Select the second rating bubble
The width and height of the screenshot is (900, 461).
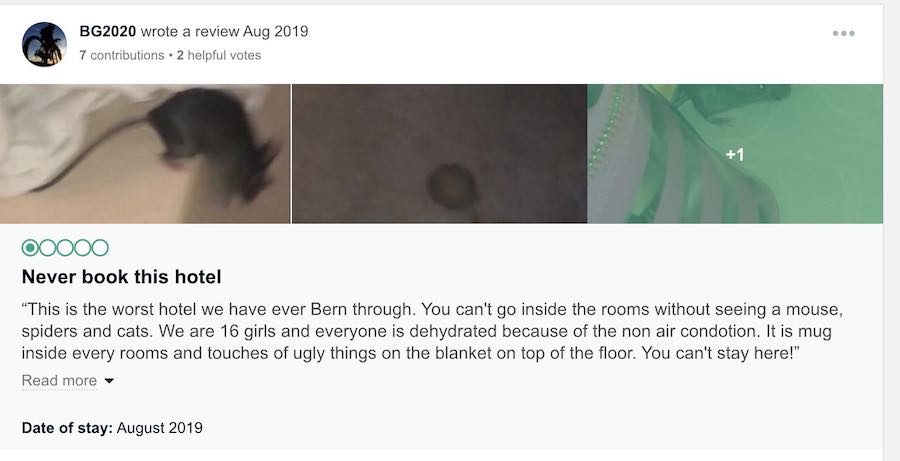(48, 247)
